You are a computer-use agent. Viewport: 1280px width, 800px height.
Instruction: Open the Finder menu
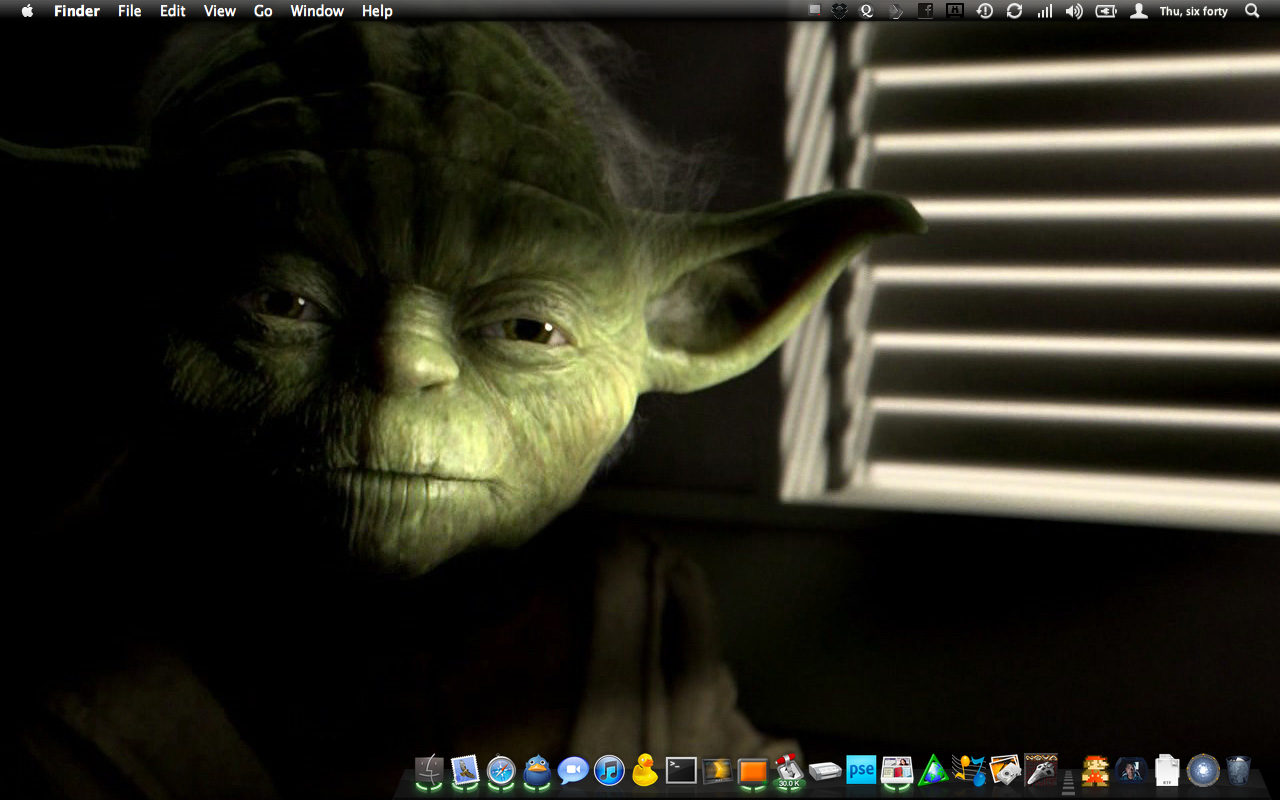[x=77, y=11]
